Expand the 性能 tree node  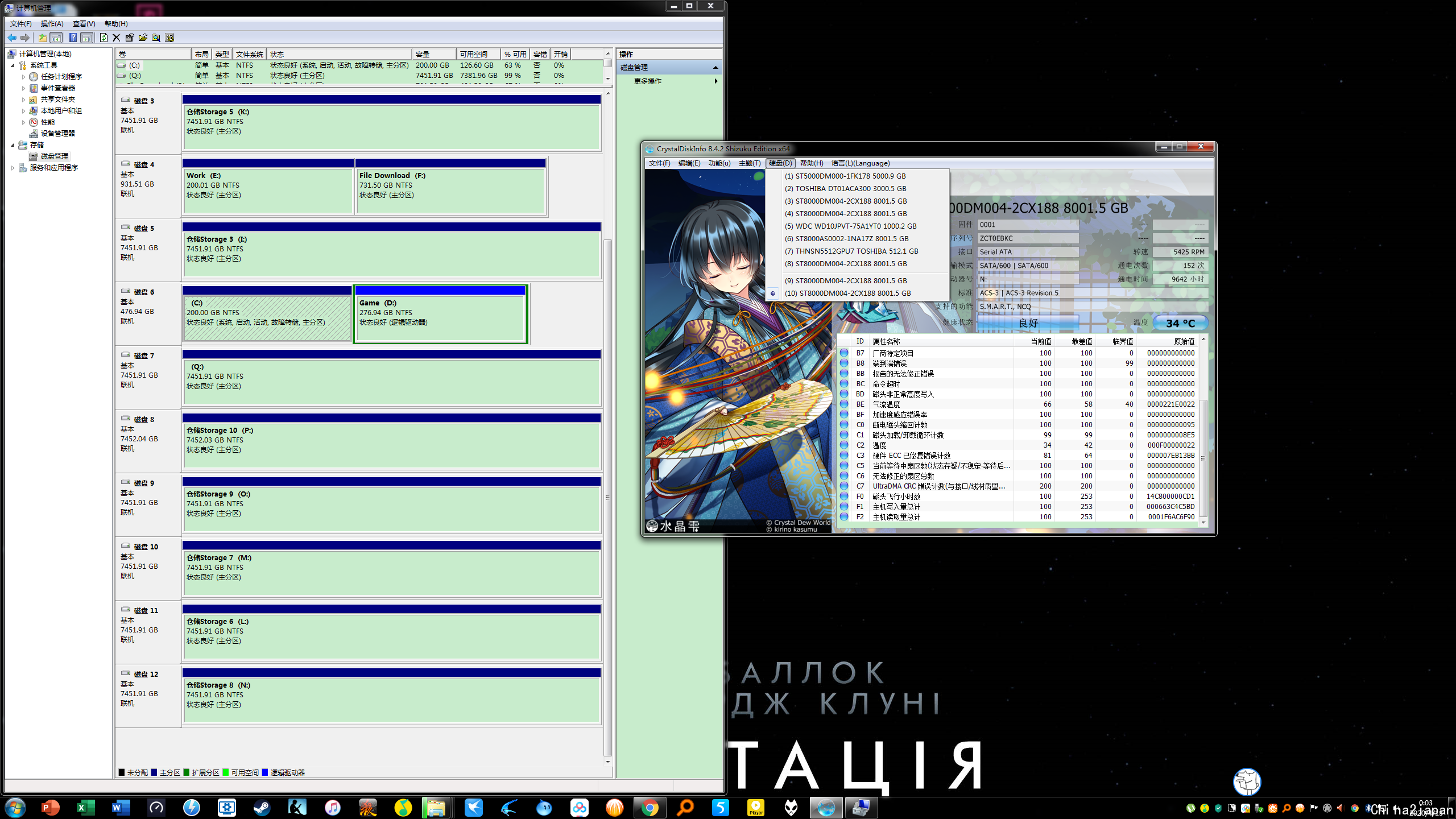(x=23, y=122)
